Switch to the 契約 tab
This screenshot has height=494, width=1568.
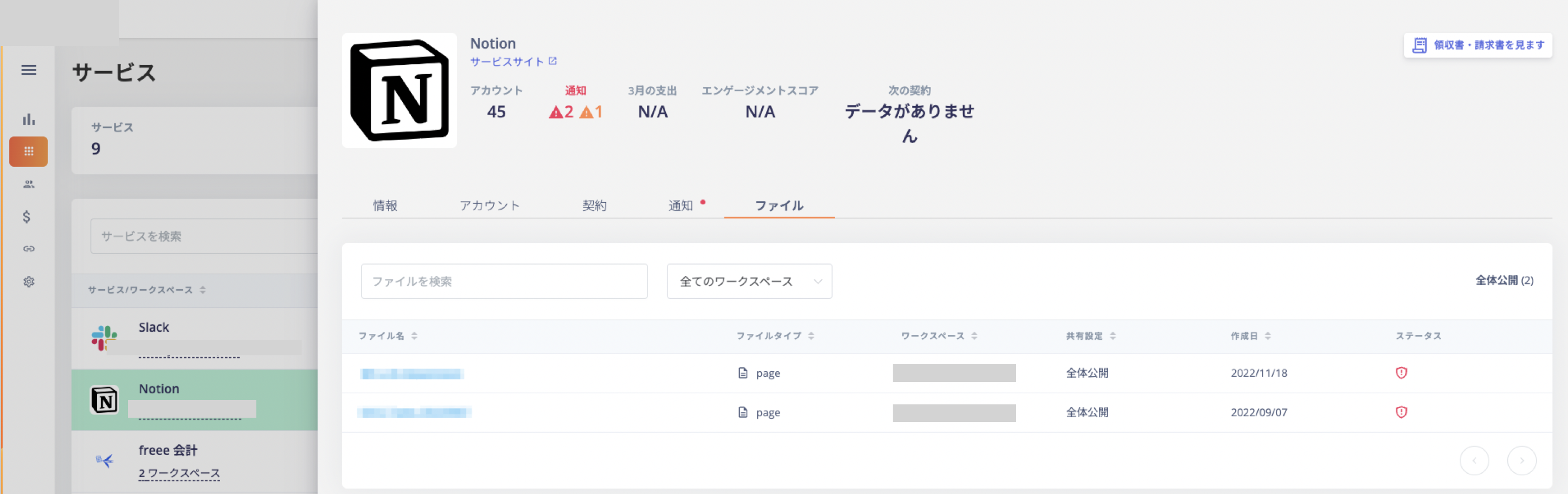594,205
